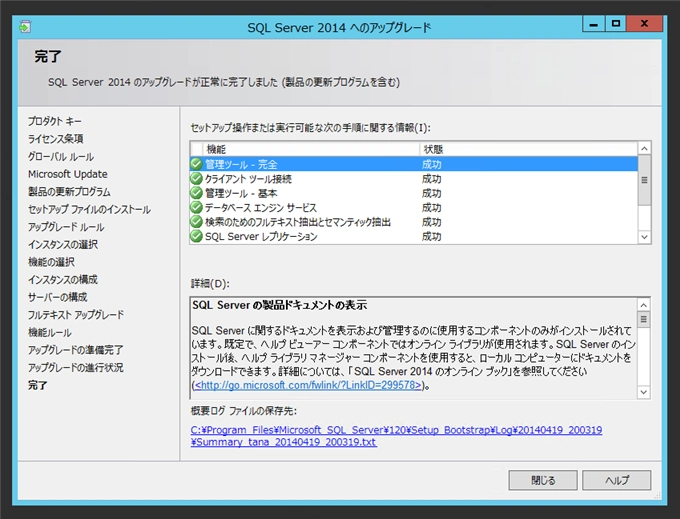
Task: Click the 閉じる button
Action: point(543,480)
